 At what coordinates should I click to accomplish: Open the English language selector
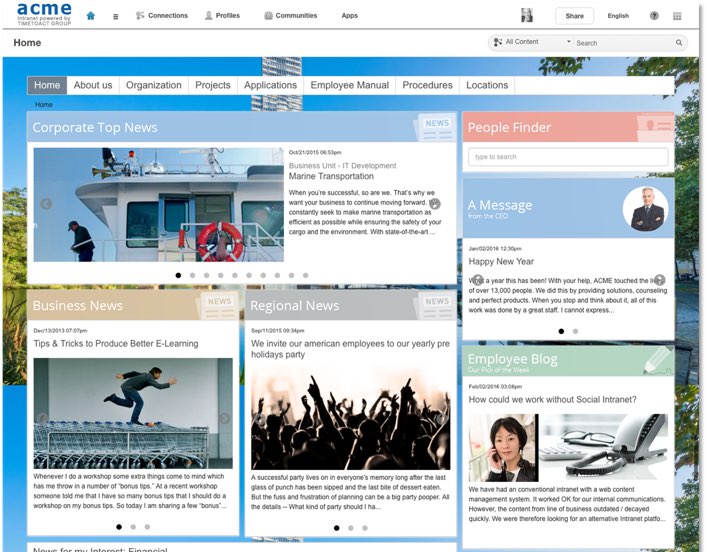[x=618, y=16]
